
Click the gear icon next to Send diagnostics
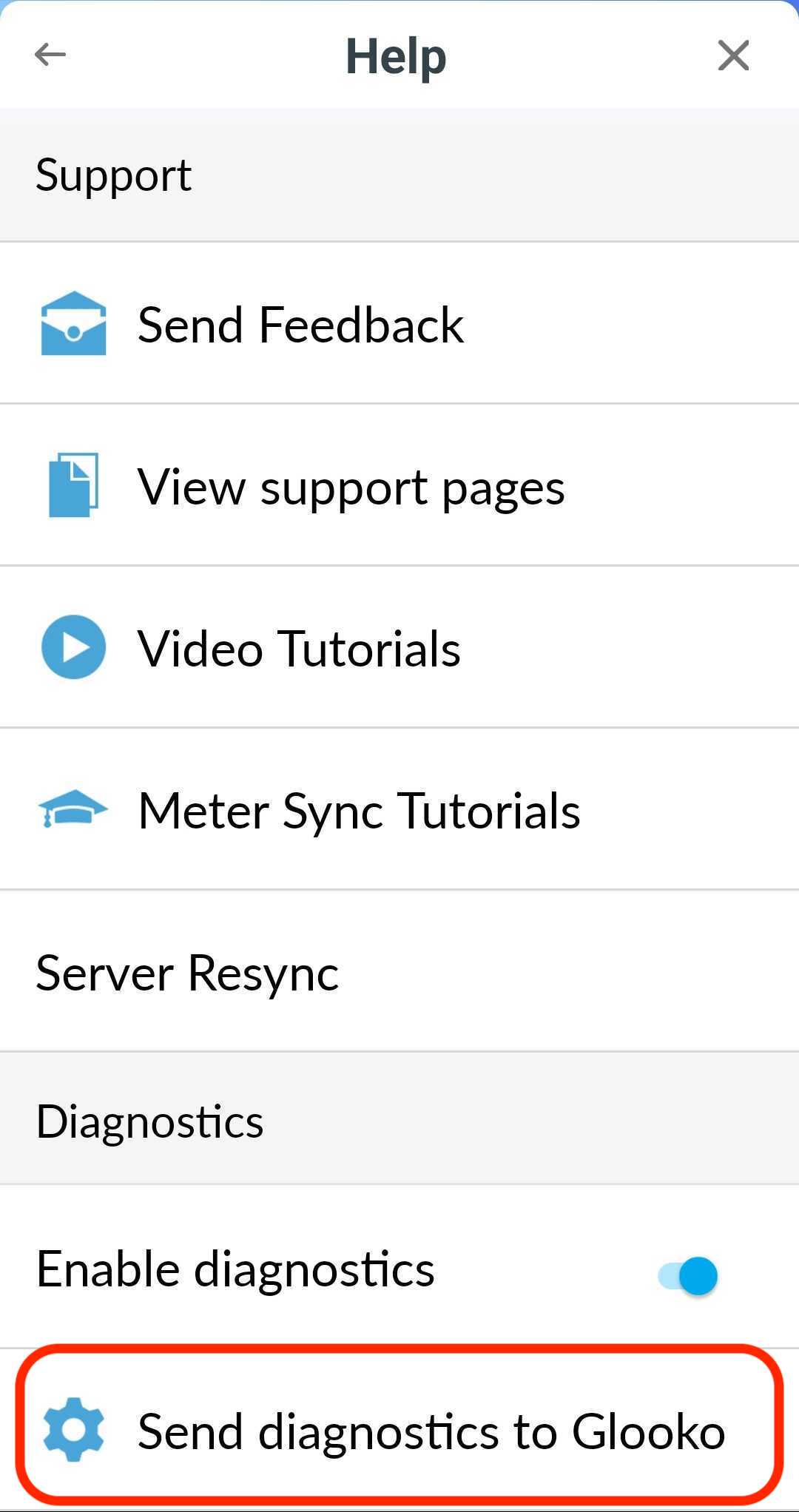tap(73, 1430)
